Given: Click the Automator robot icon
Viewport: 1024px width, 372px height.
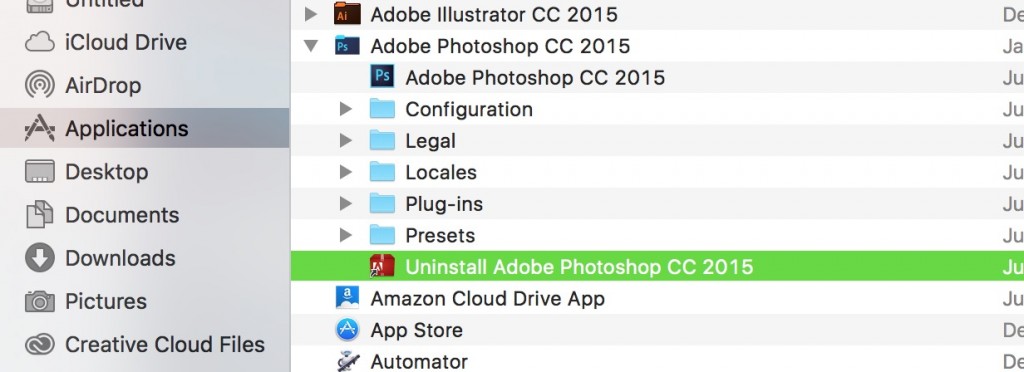Looking at the screenshot, I should [x=347, y=361].
